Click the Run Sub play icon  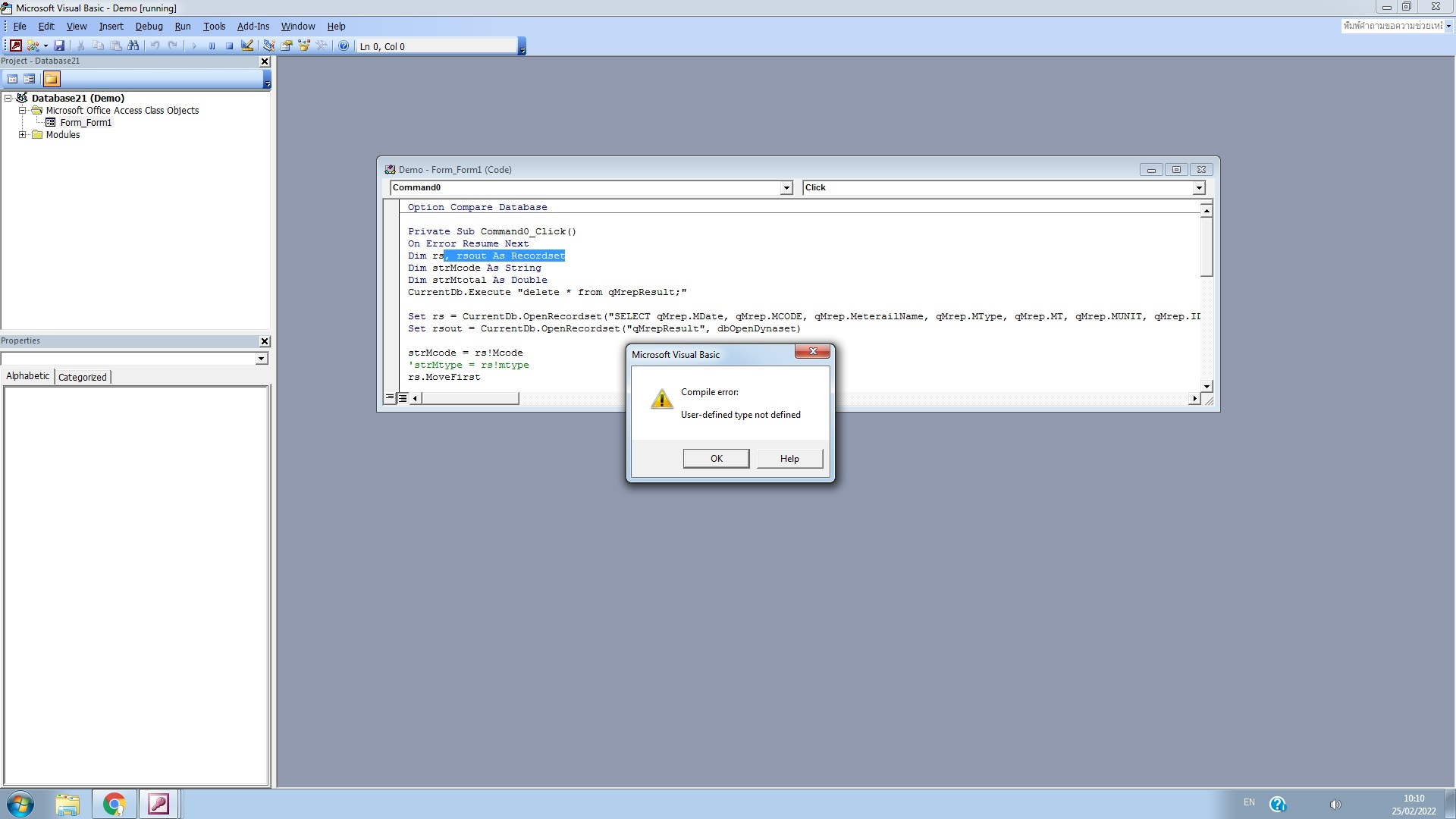(x=194, y=46)
